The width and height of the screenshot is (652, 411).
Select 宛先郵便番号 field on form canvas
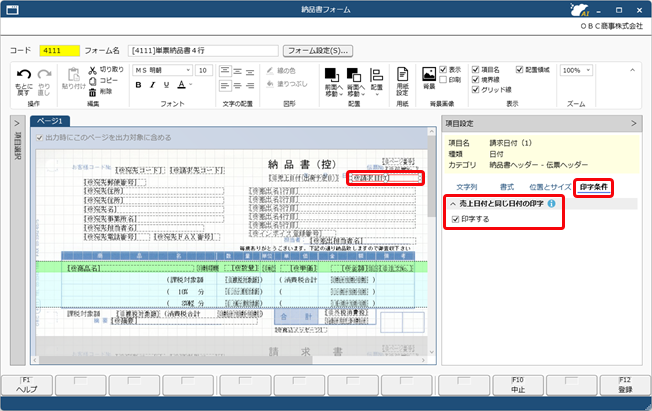click(115, 182)
